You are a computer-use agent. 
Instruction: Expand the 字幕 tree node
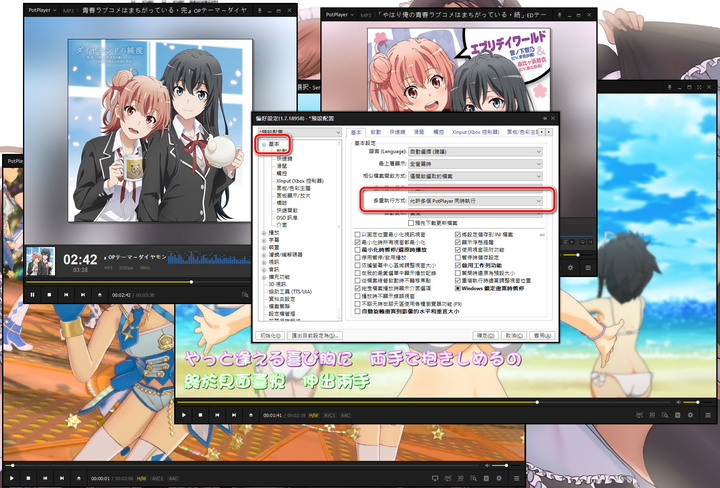tap(264, 240)
